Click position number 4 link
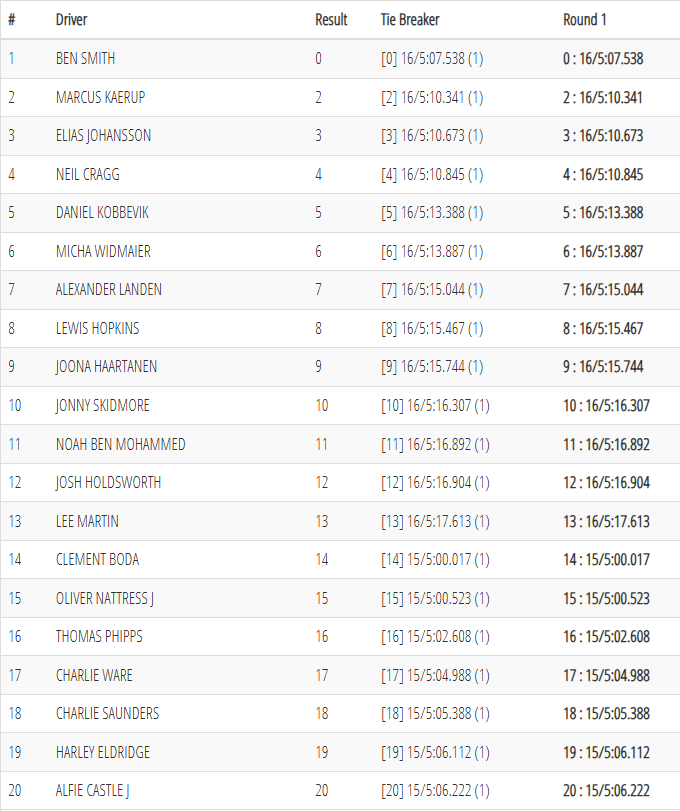This screenshot has width=680, height=811. 11,174
